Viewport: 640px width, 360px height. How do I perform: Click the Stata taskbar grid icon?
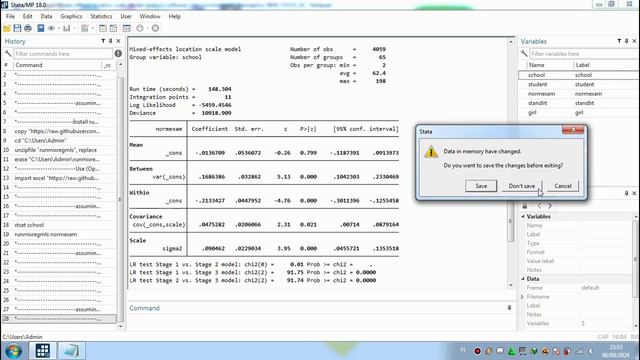point(42,351)
